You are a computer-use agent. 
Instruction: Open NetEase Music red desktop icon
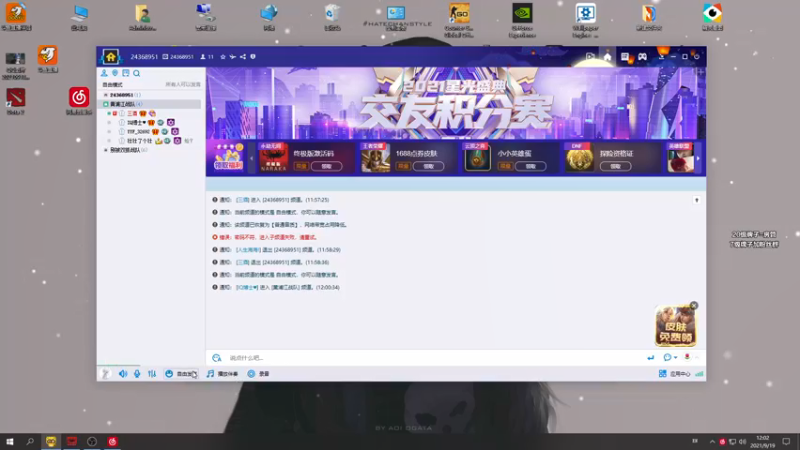[79, 97]
